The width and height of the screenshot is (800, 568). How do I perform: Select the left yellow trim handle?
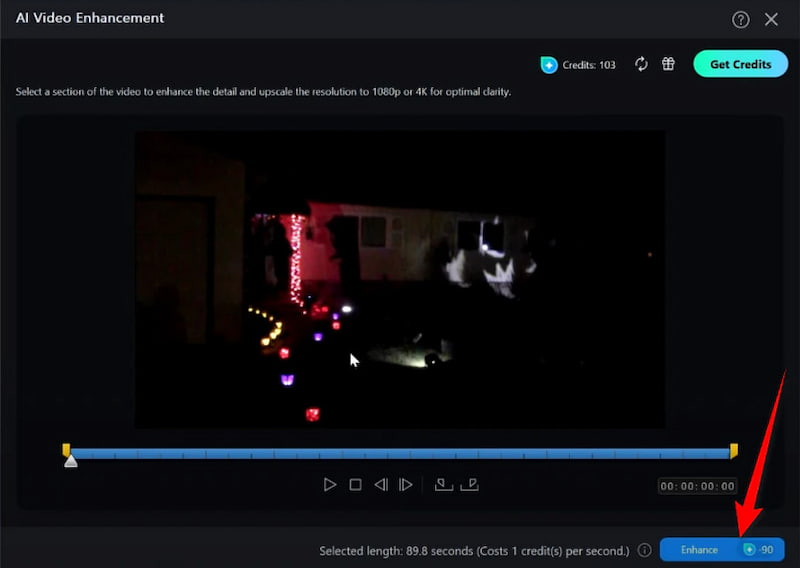[66, 450]
